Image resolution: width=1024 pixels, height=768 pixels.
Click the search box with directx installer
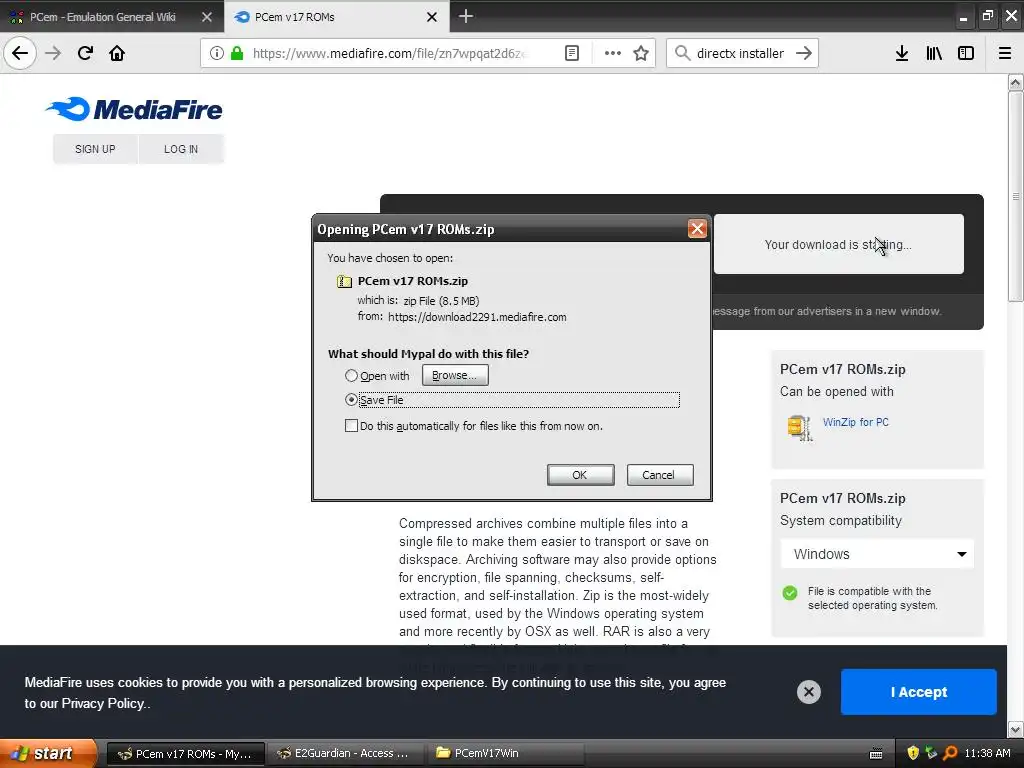(740, 53)
